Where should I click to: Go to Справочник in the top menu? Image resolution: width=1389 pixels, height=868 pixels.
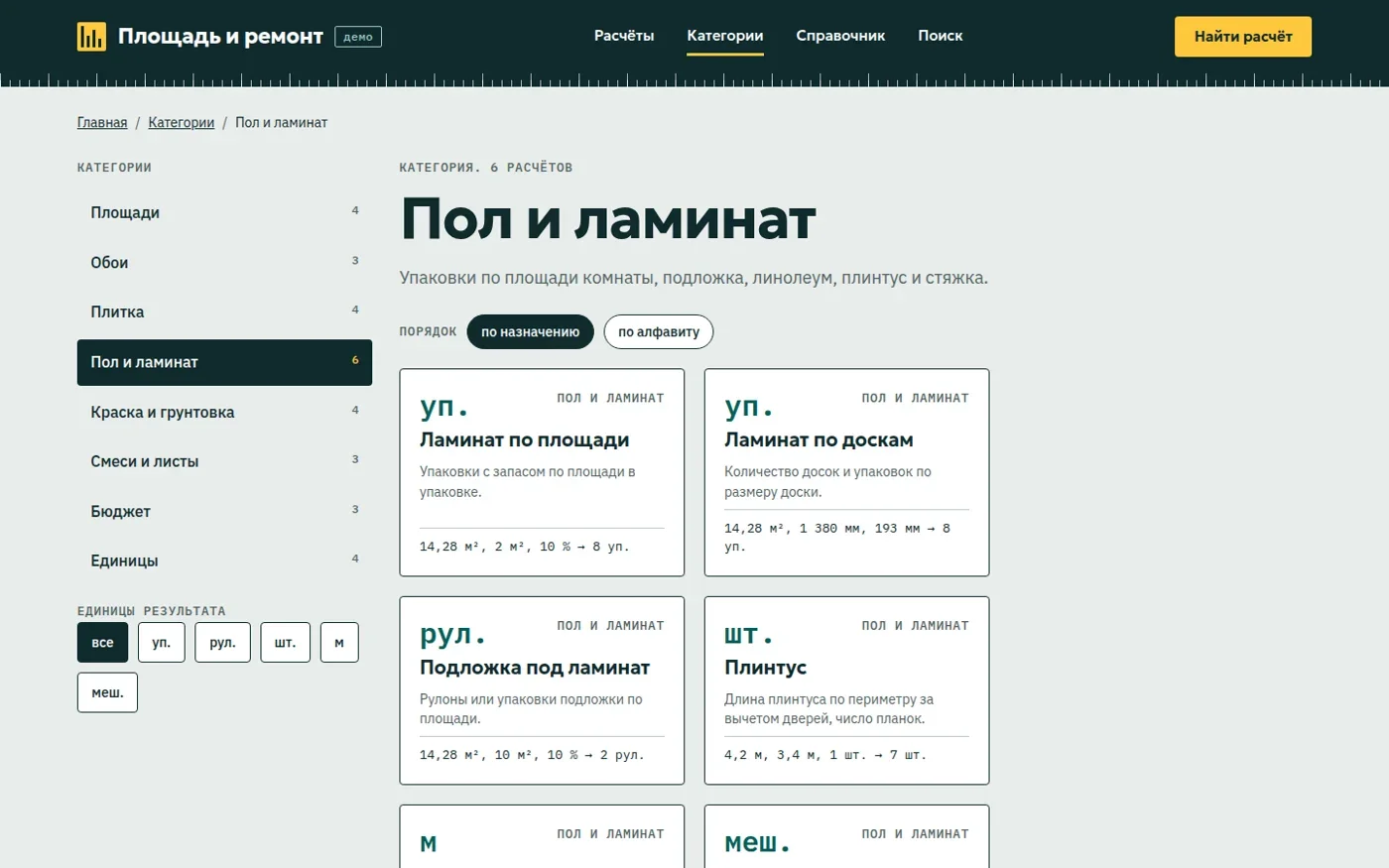[x=840, y=36]
